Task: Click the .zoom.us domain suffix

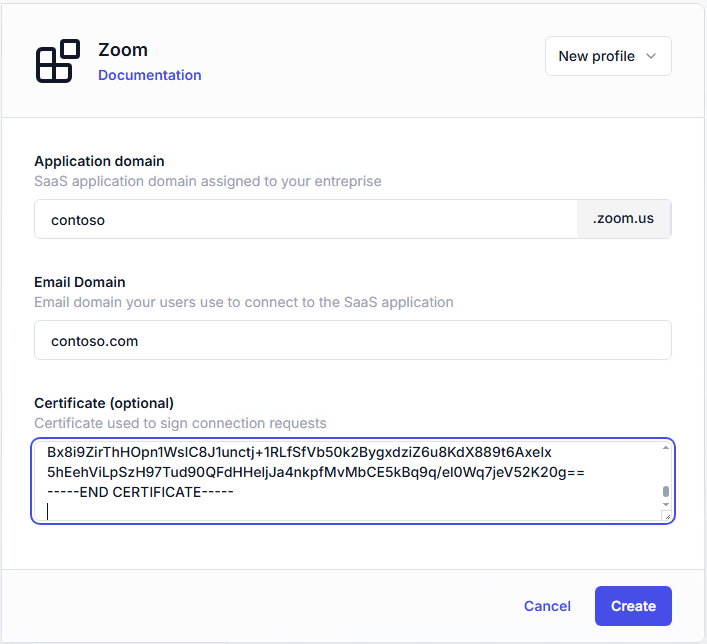Action: [x=624, y=219]
